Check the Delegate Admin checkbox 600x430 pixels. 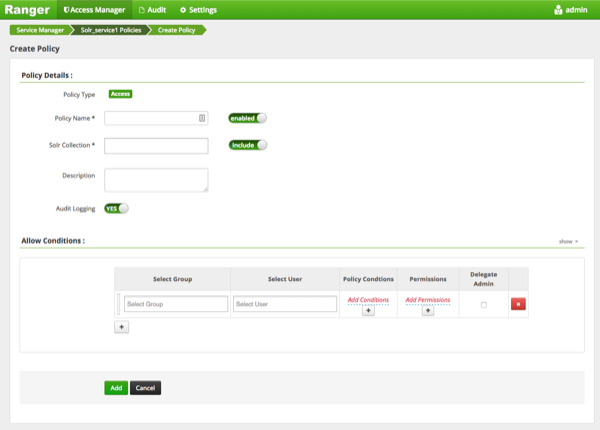(484, 304)
